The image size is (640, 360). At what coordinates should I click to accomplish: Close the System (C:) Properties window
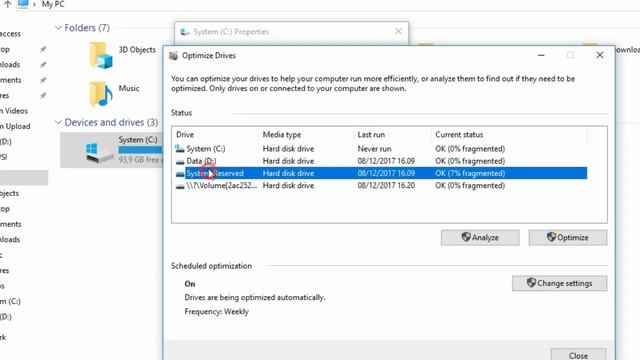pos(398,31)
